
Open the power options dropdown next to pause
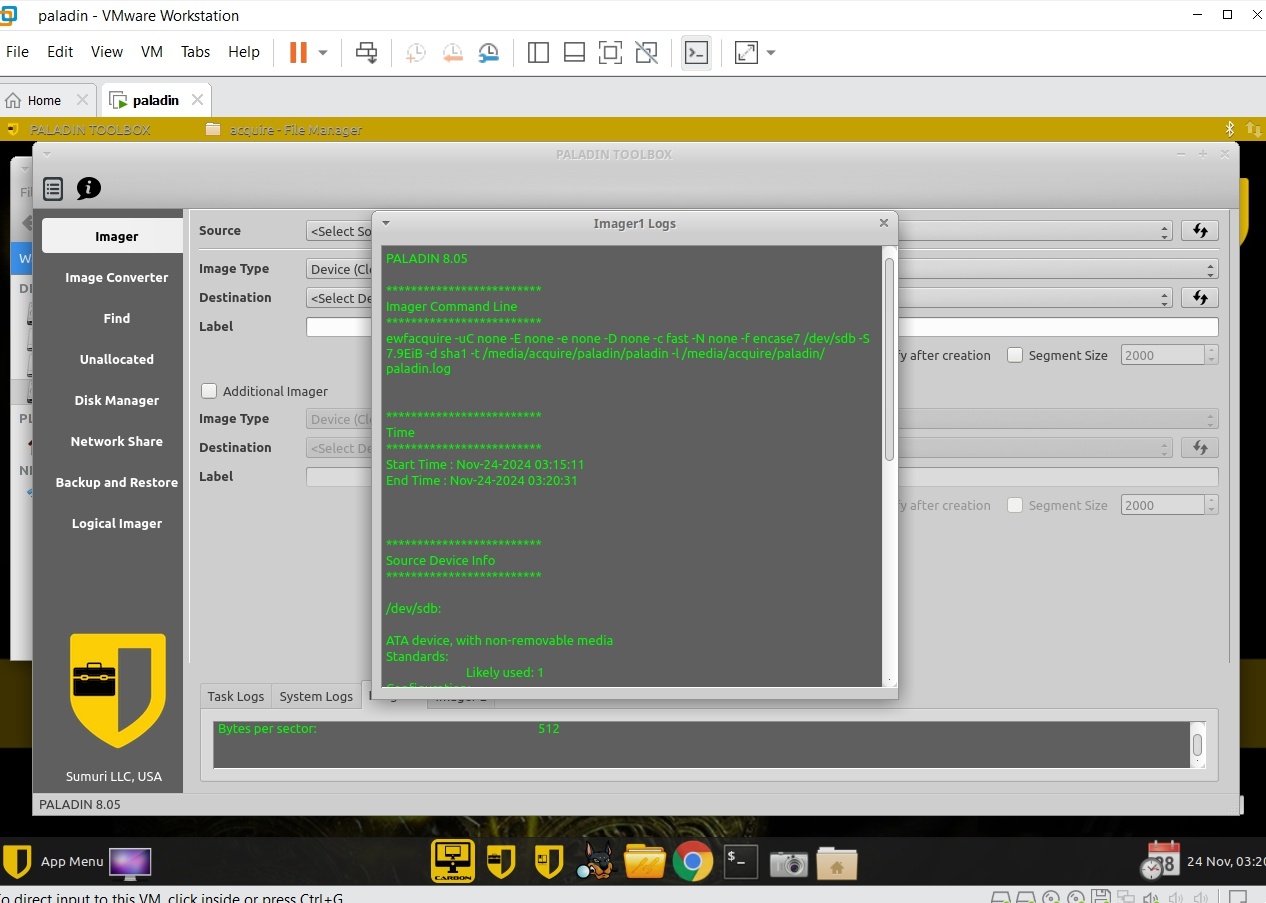pos(323,53)
